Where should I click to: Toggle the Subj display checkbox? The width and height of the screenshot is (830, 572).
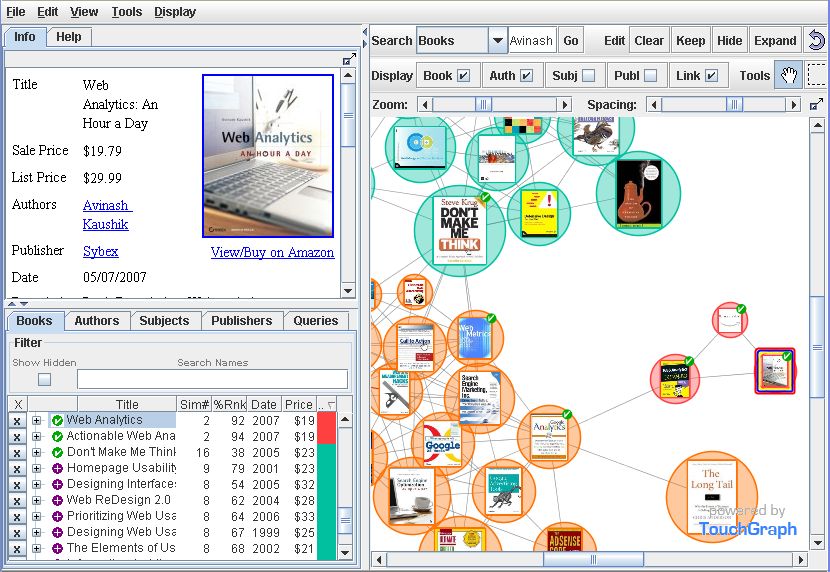pos(588,76)
